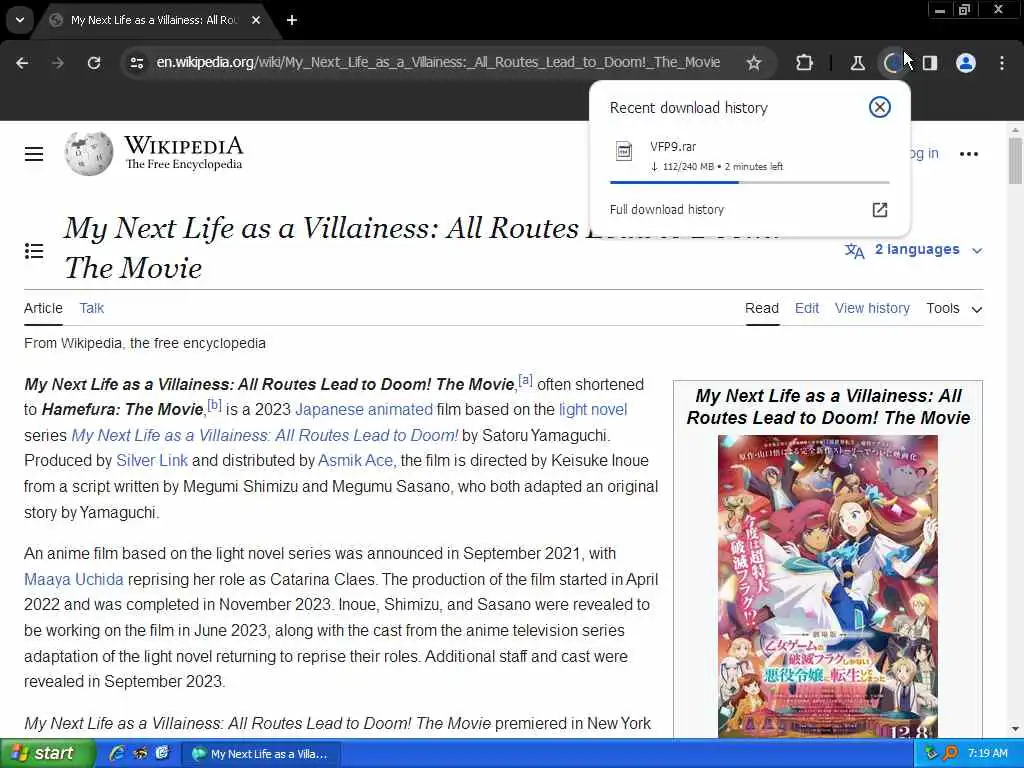Click the third quick launch icon
This screenshot has width=1024, height=768.
(162, 753)
